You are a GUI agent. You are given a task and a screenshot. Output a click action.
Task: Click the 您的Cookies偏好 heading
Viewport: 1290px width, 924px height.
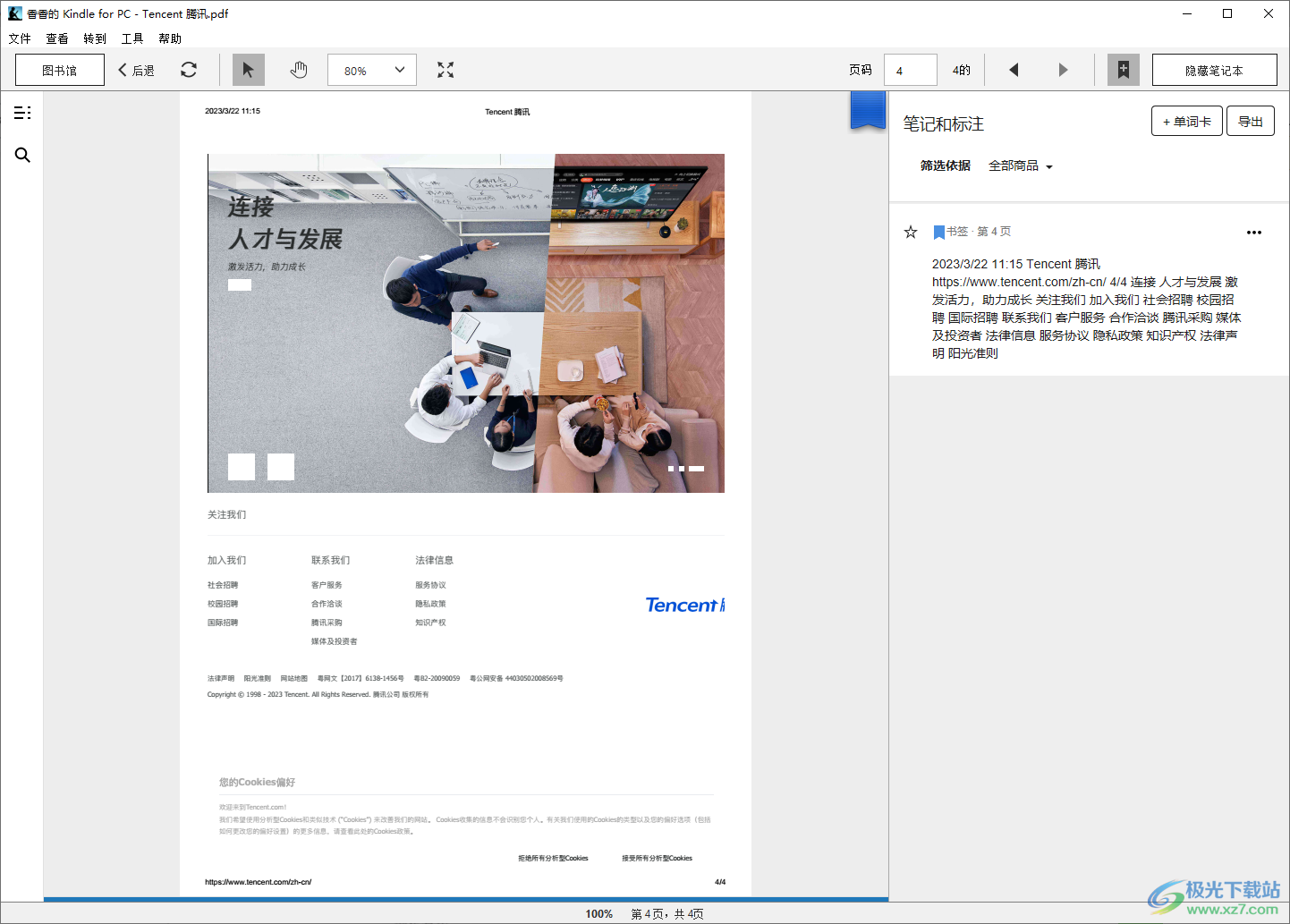(258, 782)
